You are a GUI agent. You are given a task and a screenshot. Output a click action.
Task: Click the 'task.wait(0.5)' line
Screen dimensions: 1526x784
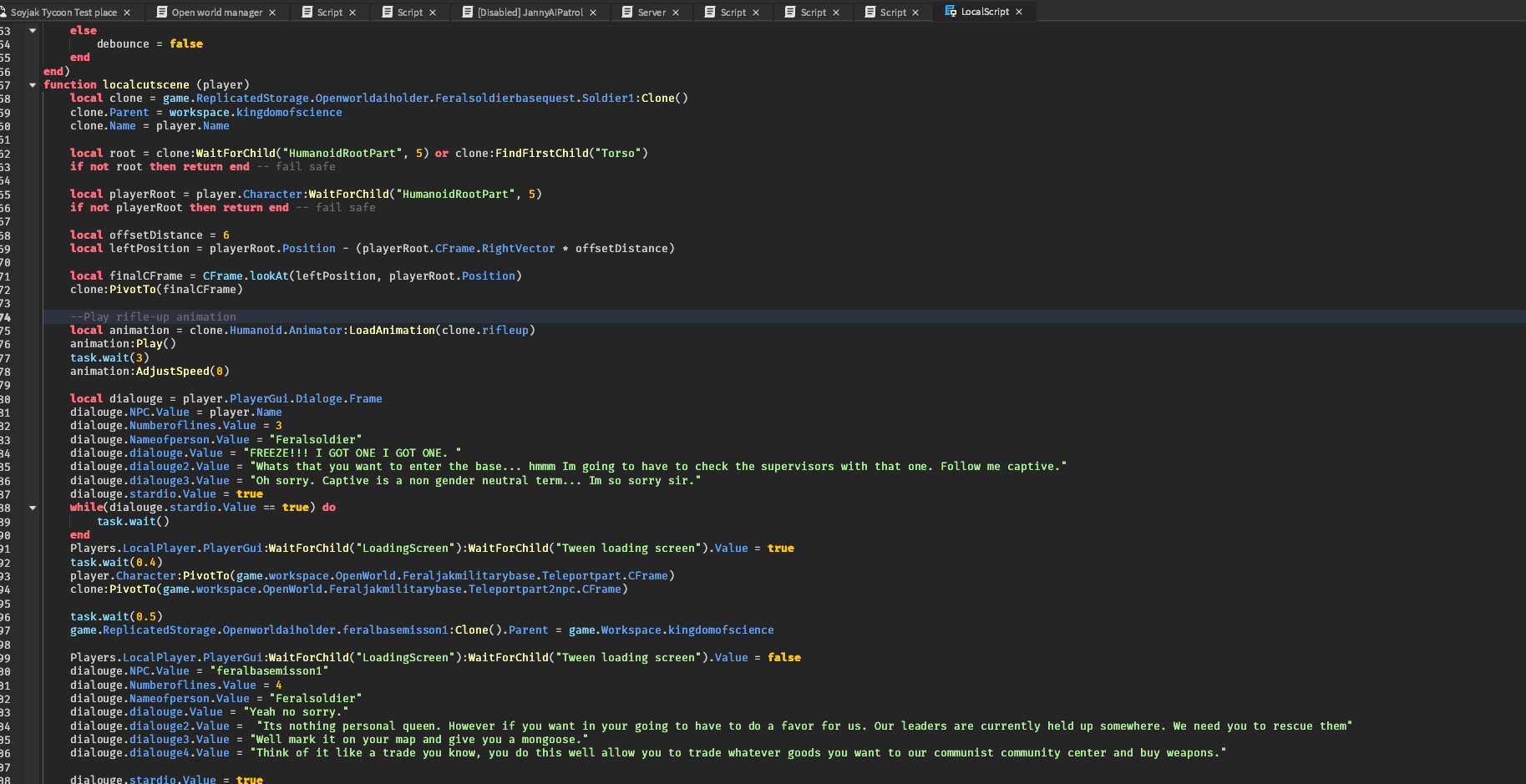(116, 616)
